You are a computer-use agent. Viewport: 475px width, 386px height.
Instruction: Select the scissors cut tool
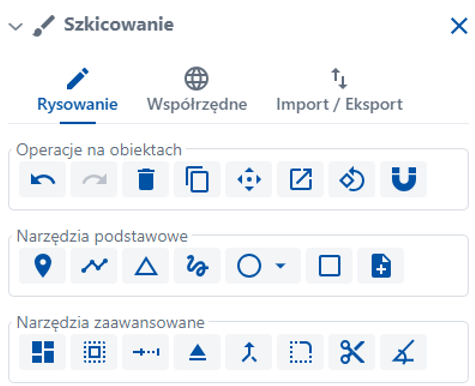click(x=352, y=352)
